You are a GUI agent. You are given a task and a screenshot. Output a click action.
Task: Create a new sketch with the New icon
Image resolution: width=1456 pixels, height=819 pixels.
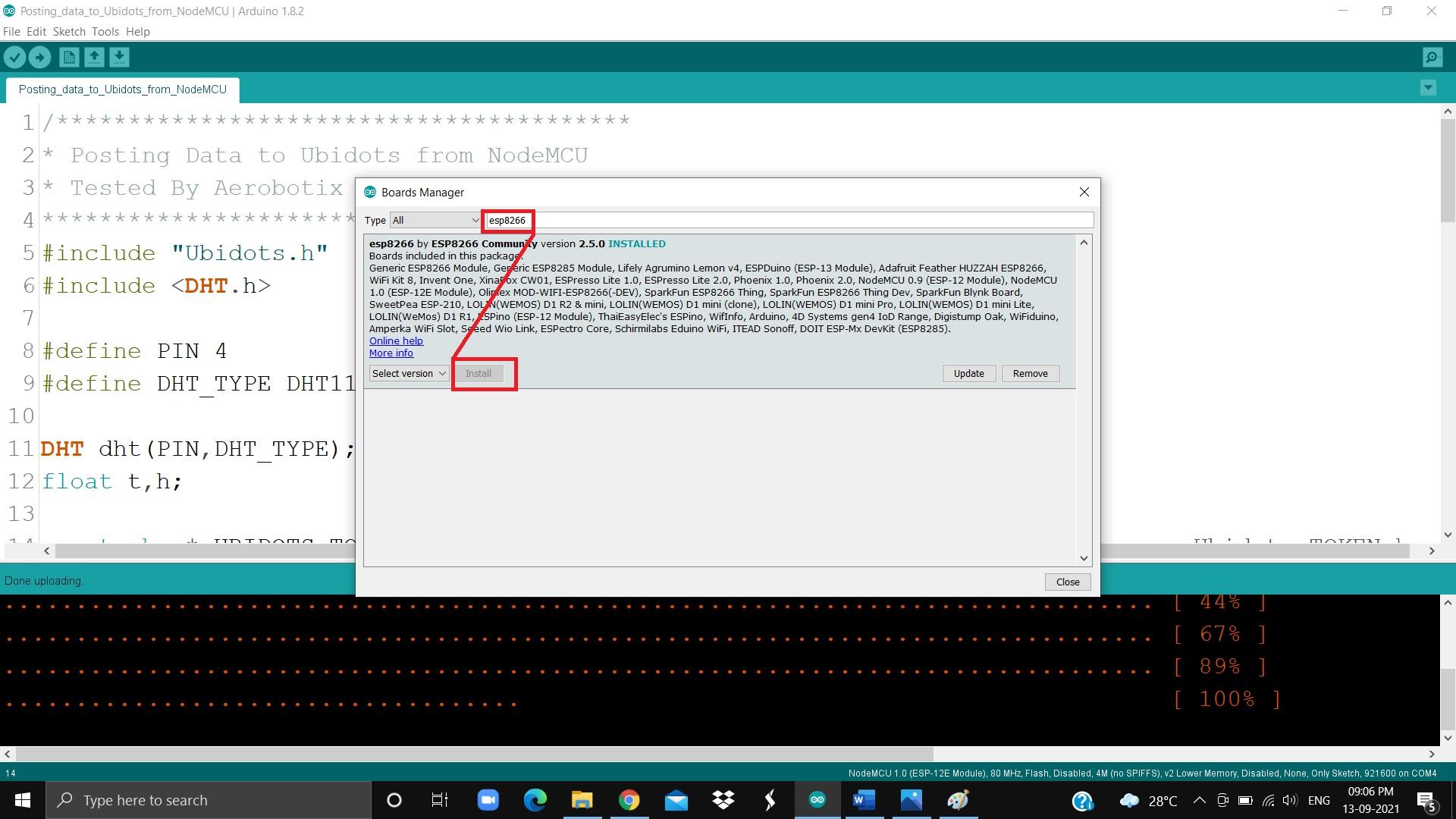click(69, 57)
